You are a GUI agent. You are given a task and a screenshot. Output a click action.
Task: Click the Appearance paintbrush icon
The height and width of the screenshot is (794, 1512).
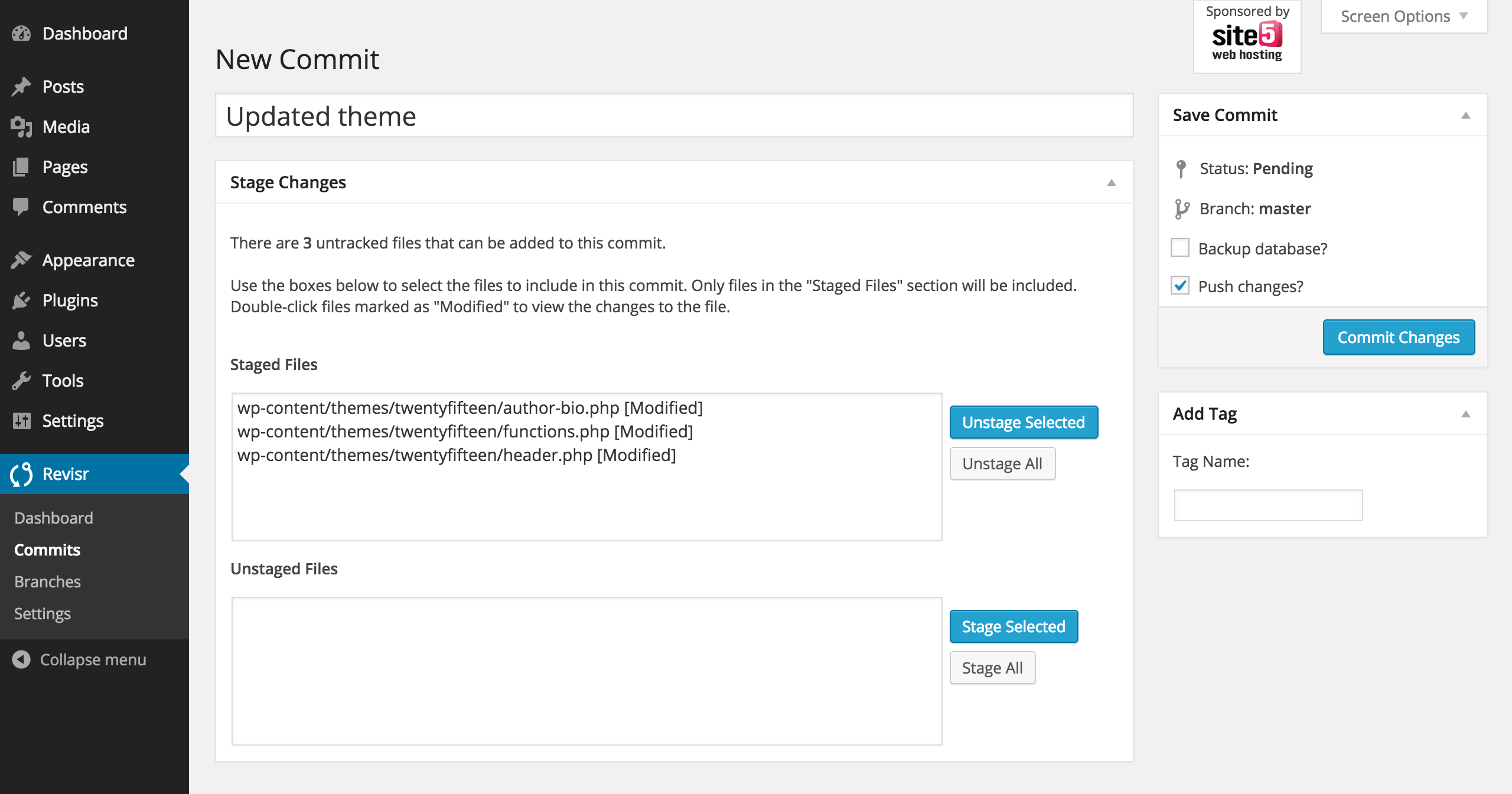(21, 260)
